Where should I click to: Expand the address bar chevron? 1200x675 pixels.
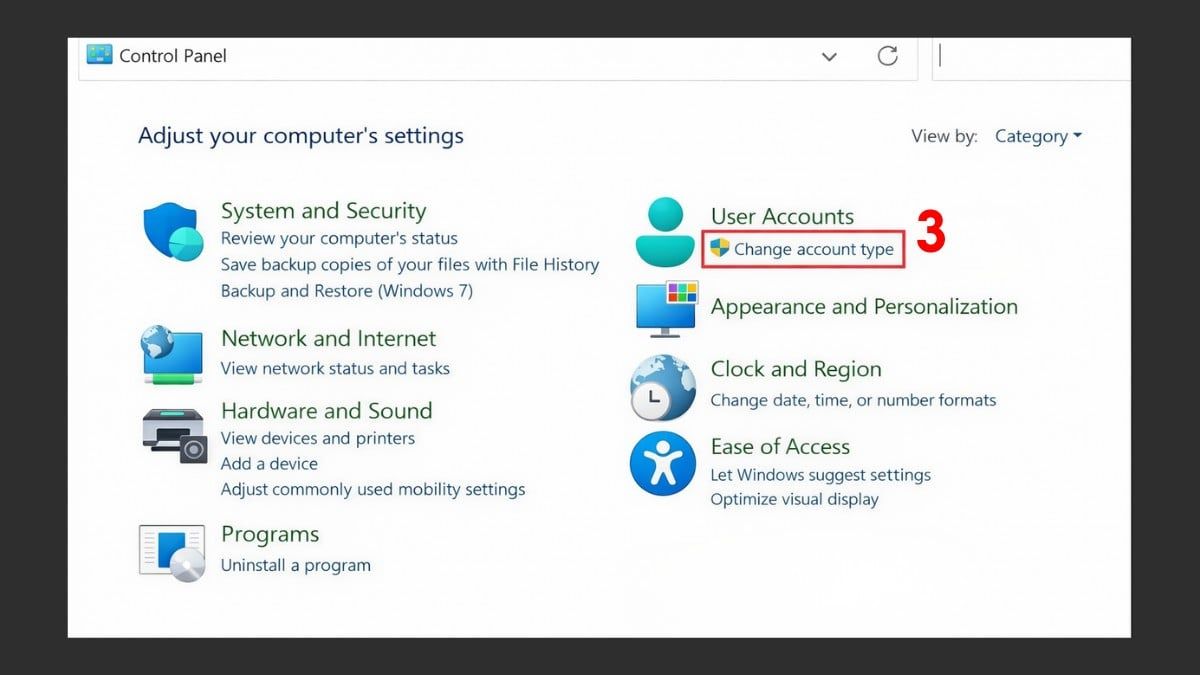point(829,57)
